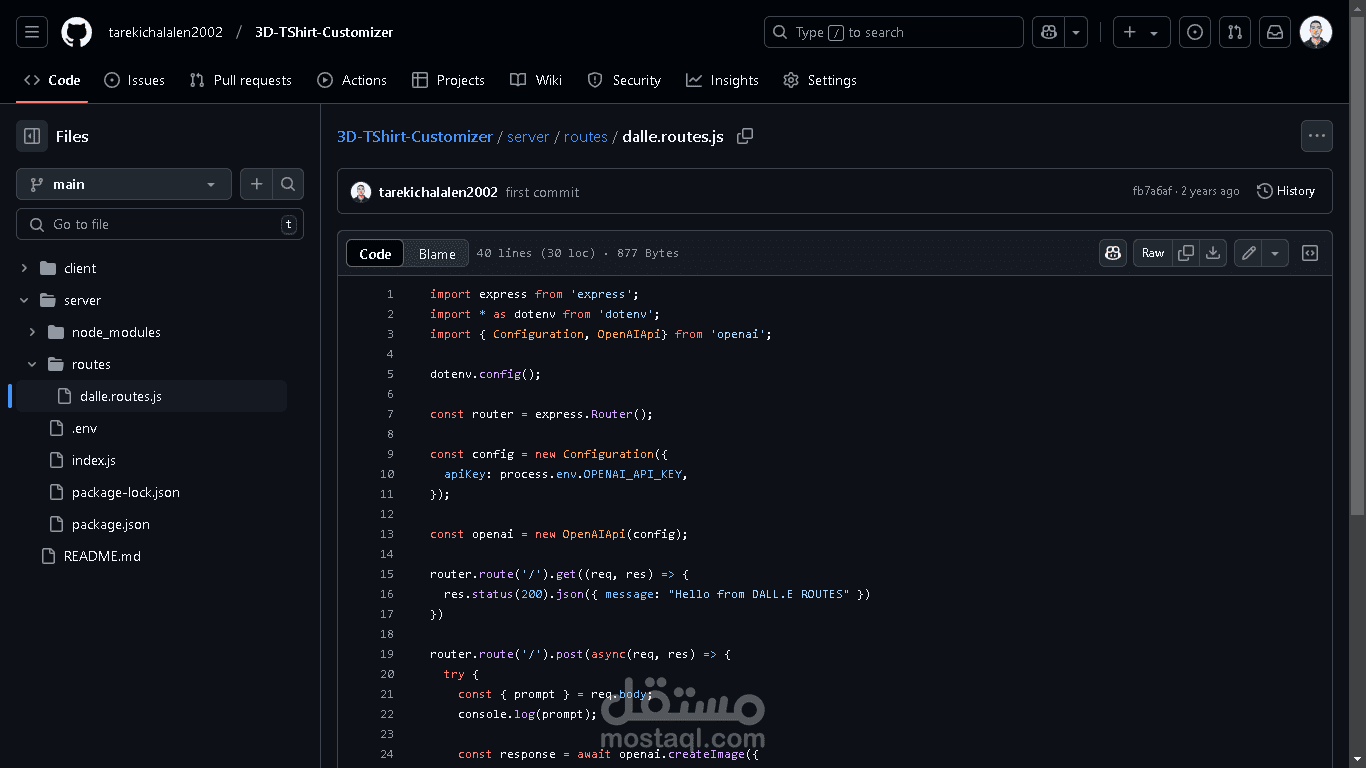Go to GitHub homepage logo
The width and height of the screenshot is (1366, 768).
(77, 32)
